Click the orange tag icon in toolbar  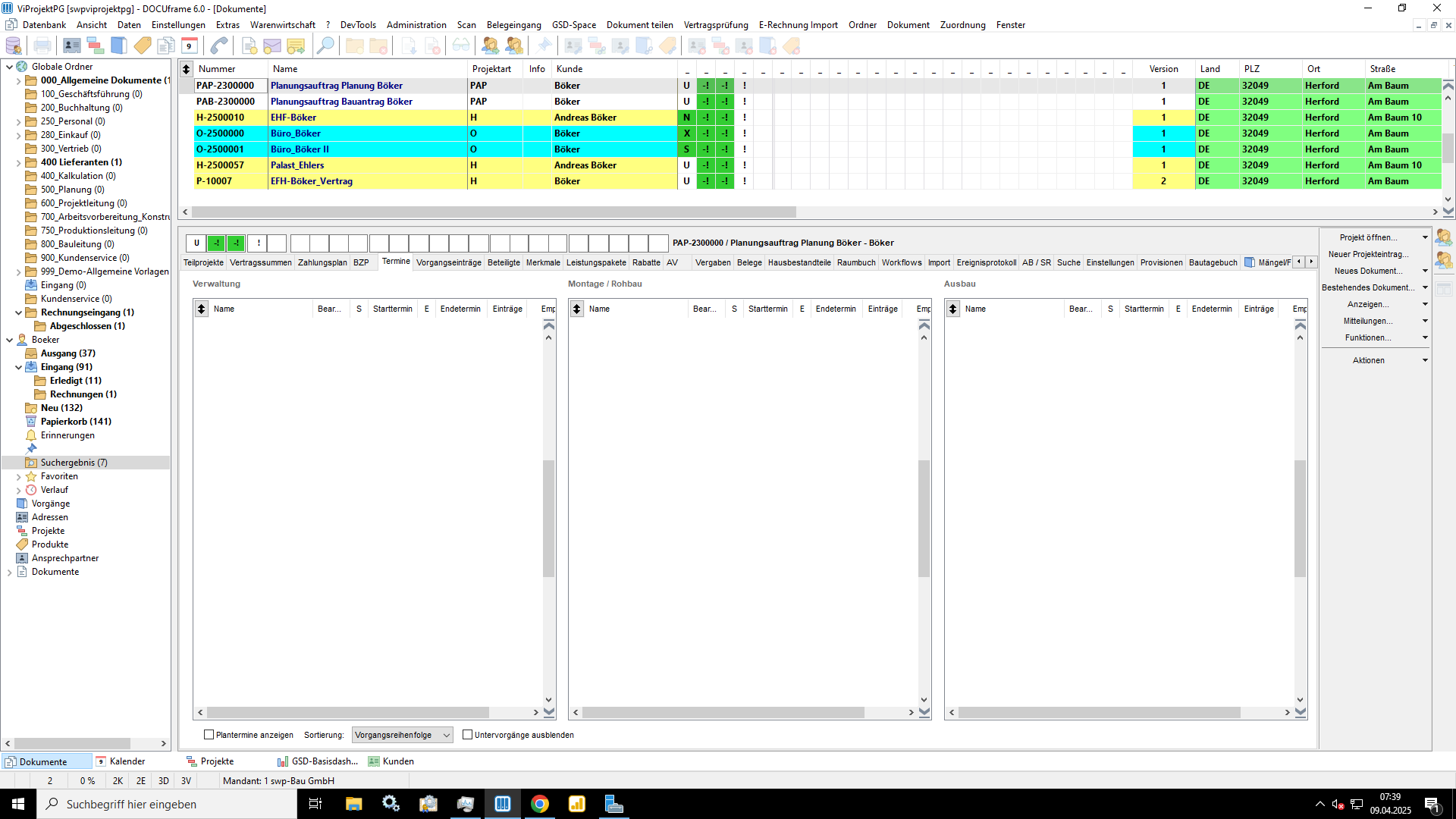(143, 46)
